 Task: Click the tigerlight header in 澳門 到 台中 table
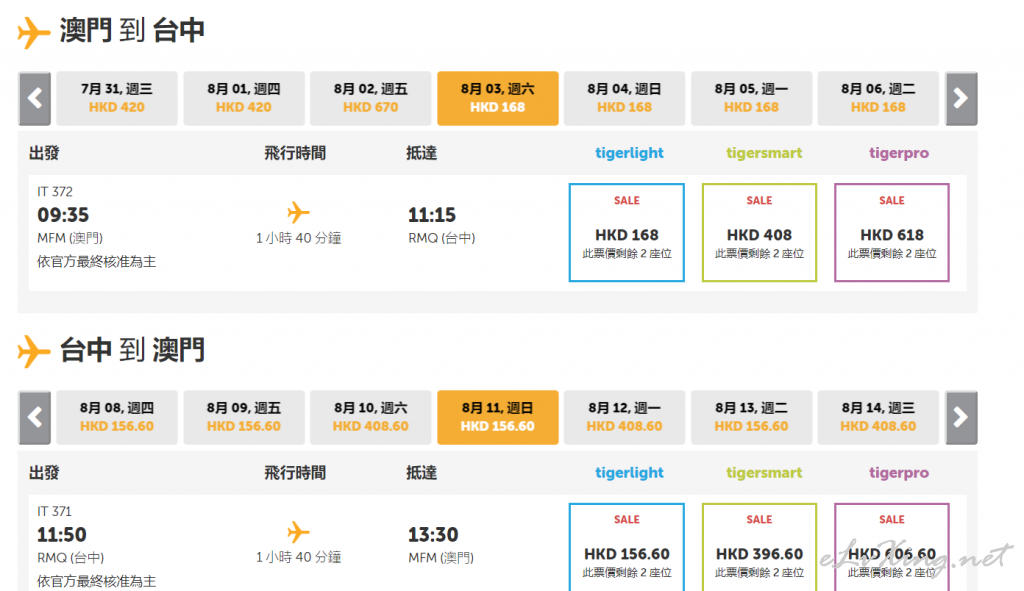[x=630, y=153]
